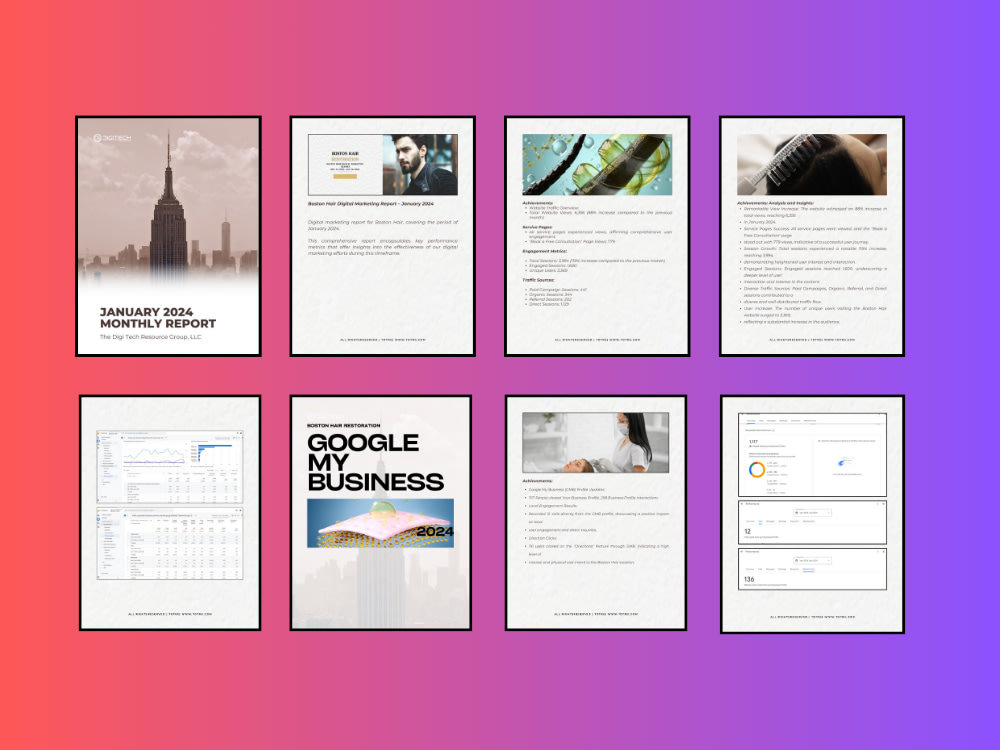Click the 'Traffic Sources:' subheading
Image resolution: width=1000 pixels, height=750 pixels.
pos(538,280)
